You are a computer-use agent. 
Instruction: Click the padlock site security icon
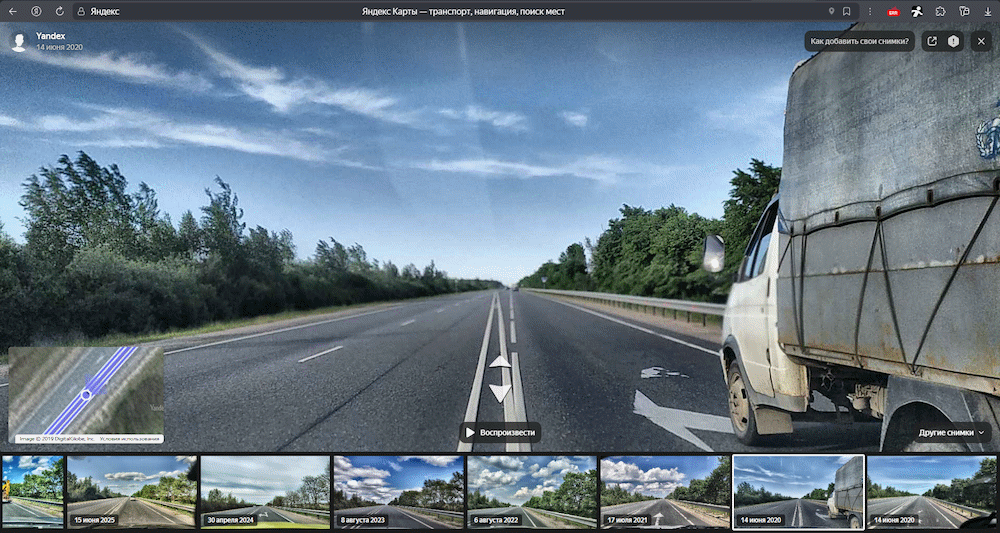pyautogui.click(x=80, y=11)
